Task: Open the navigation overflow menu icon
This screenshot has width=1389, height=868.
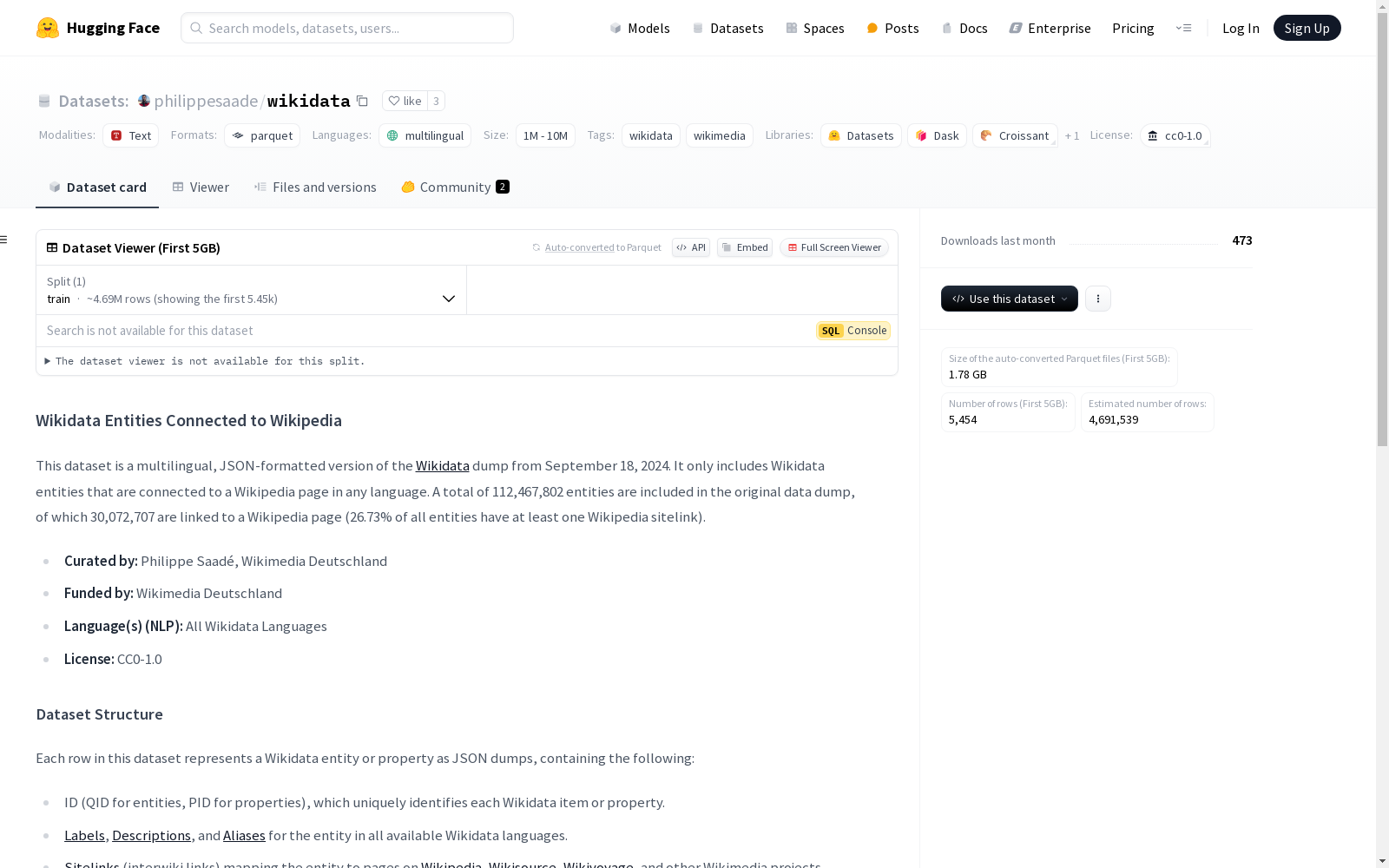Action: click(x=1183, y=28)
